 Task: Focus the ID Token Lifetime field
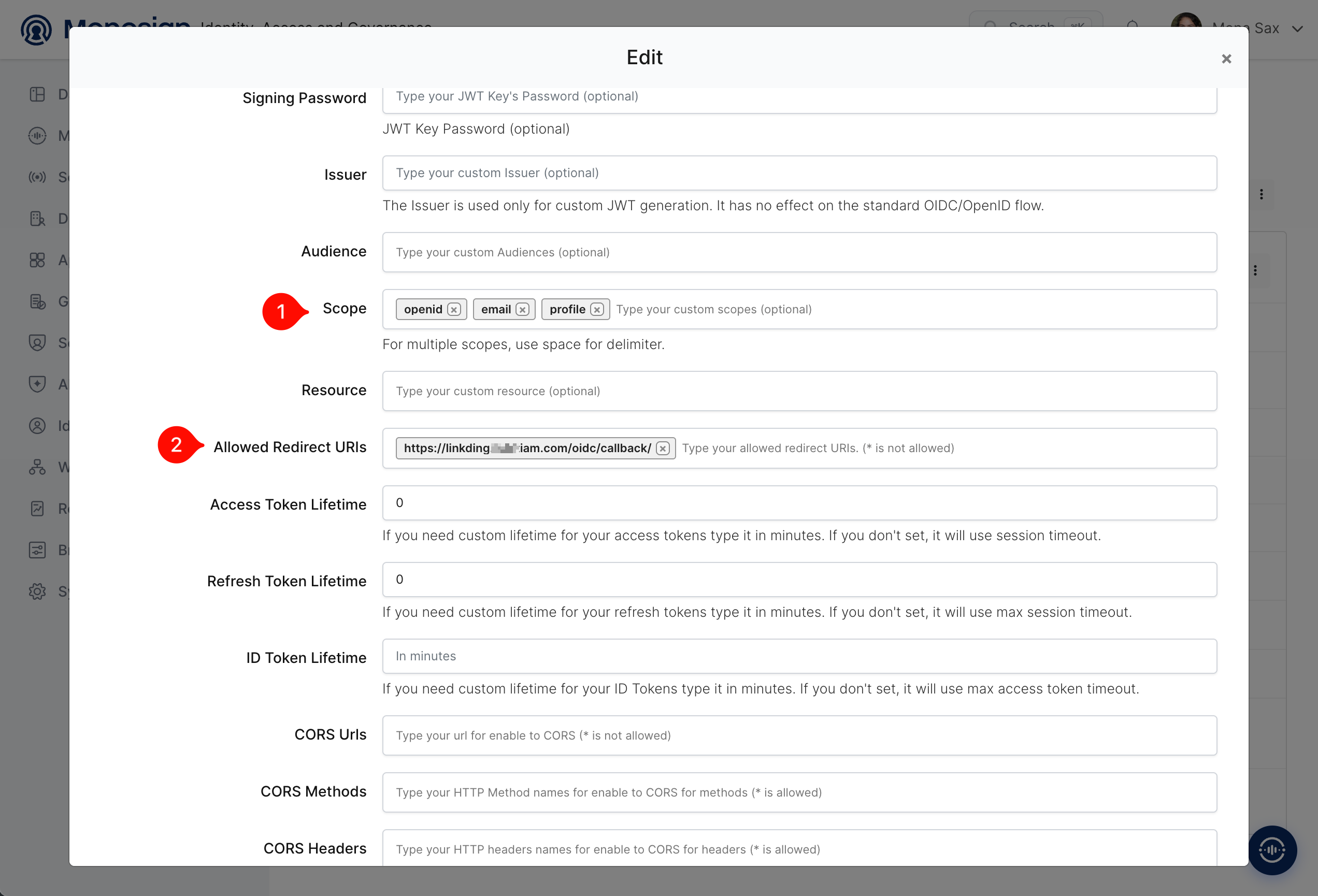coord(799,656)
